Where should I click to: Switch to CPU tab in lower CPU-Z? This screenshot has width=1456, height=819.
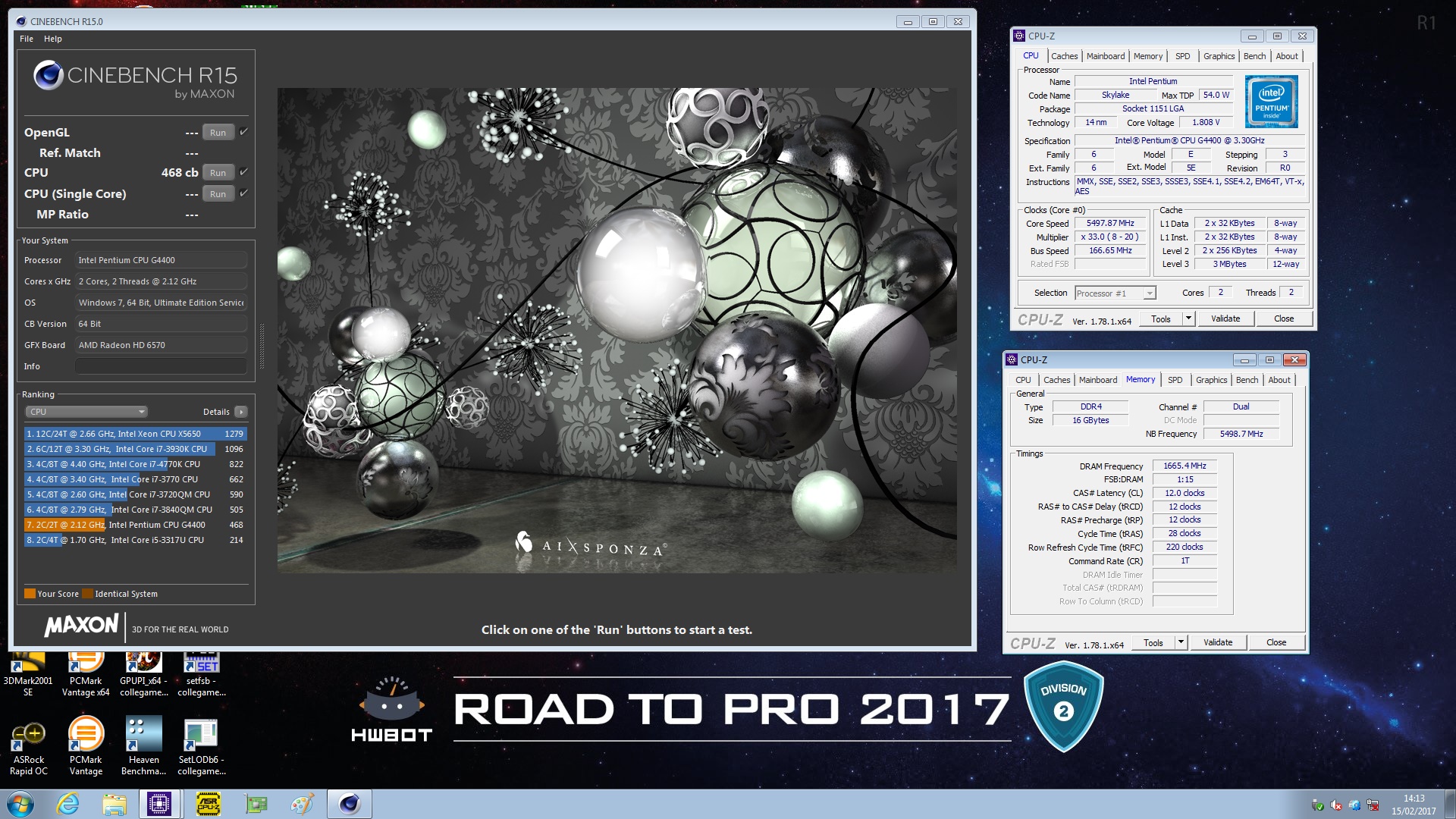click(x=1023, y=380)
